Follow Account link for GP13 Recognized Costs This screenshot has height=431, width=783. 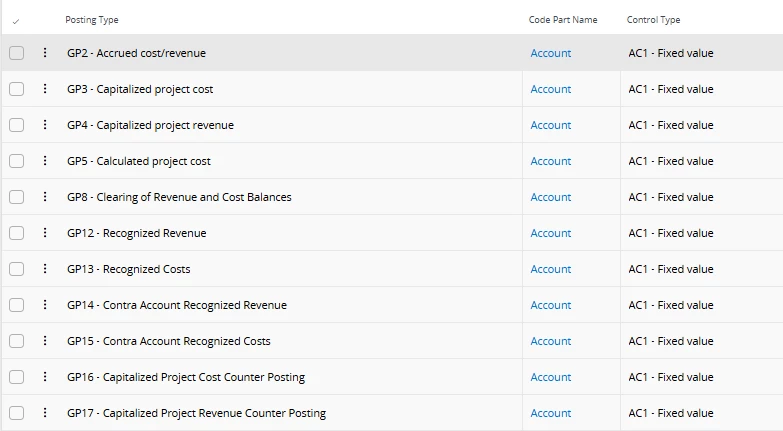click(x=550, y=269)
